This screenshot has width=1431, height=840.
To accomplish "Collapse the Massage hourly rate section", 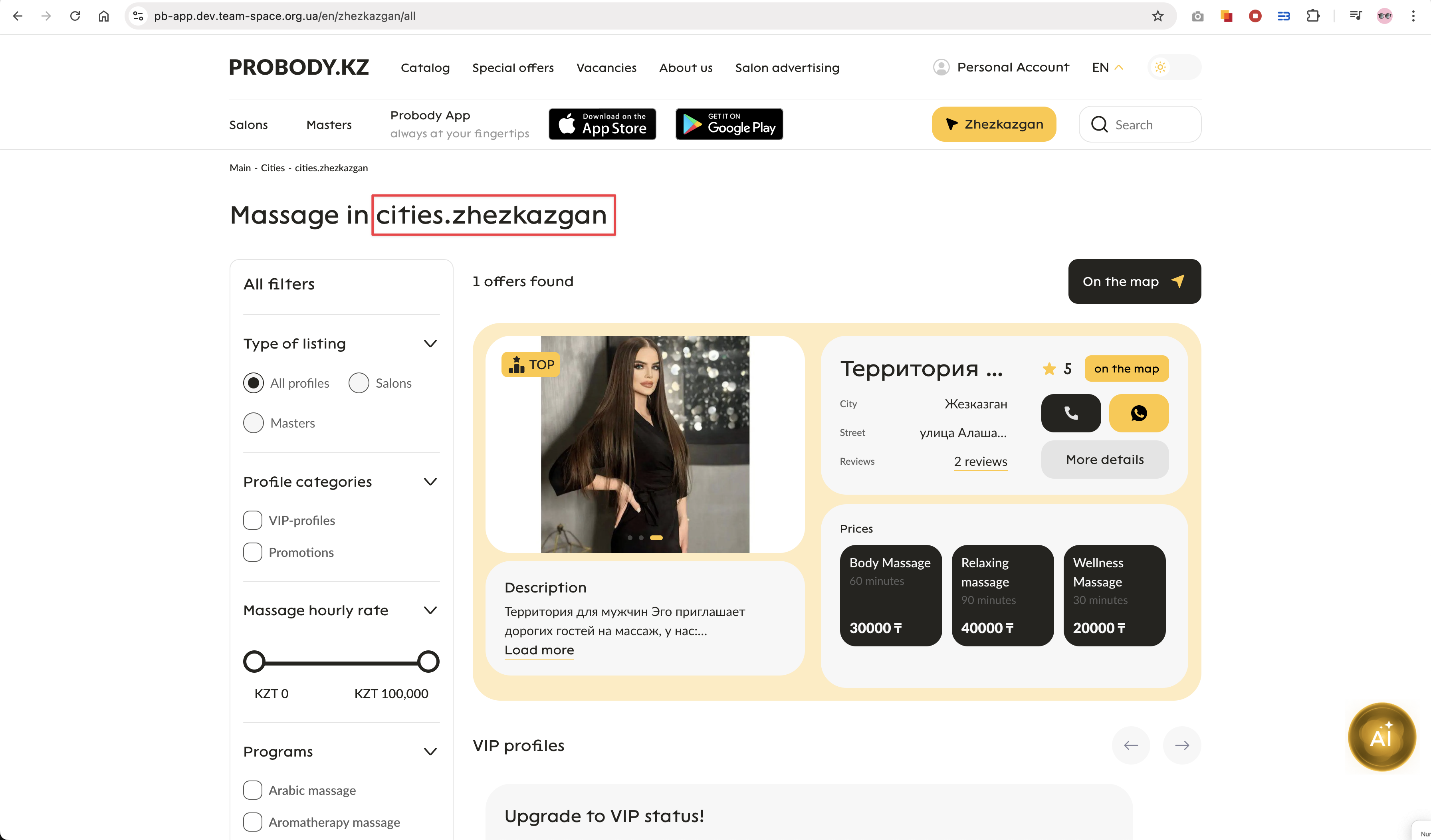I will point(430,610).
